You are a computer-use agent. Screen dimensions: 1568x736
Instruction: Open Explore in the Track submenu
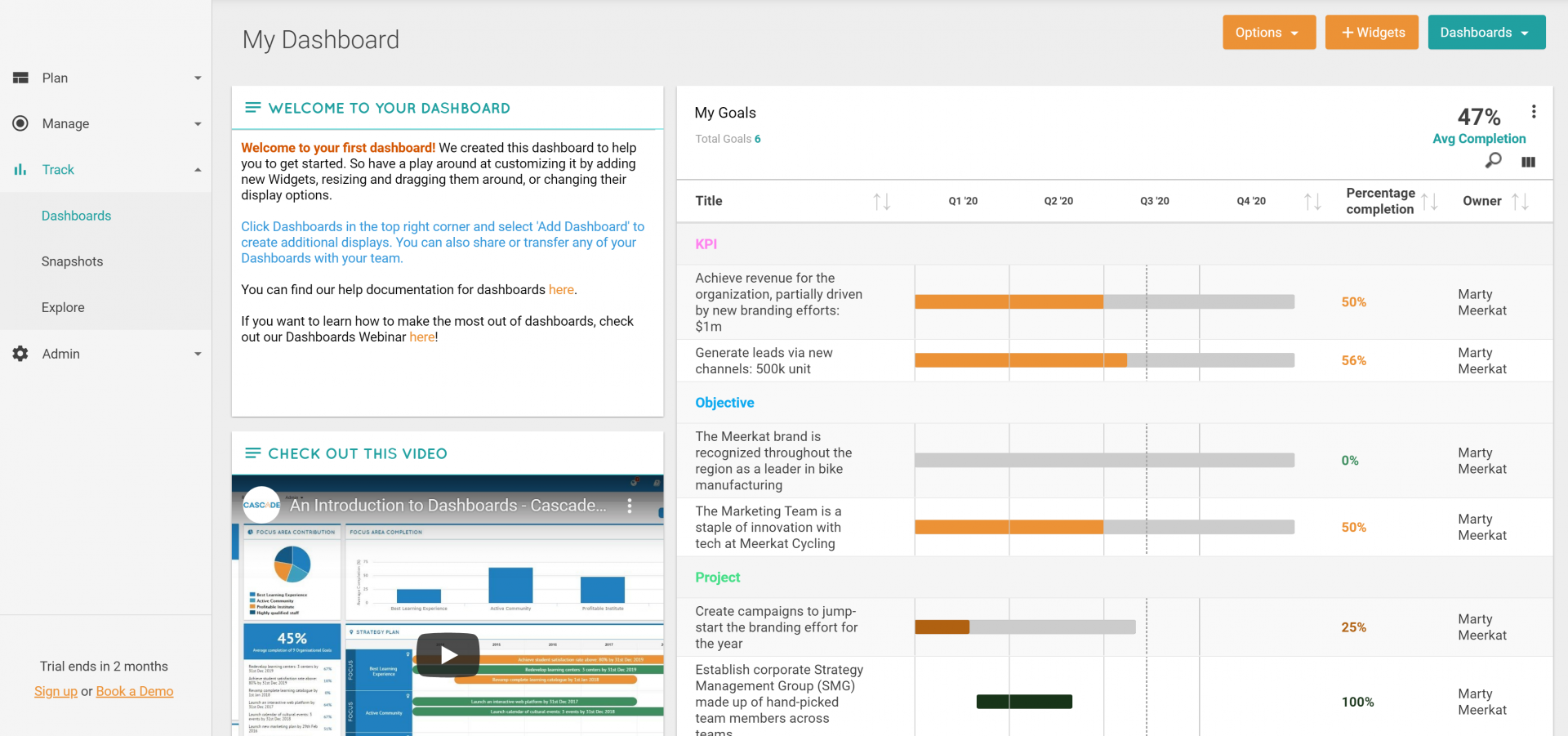tap(63, 307)
